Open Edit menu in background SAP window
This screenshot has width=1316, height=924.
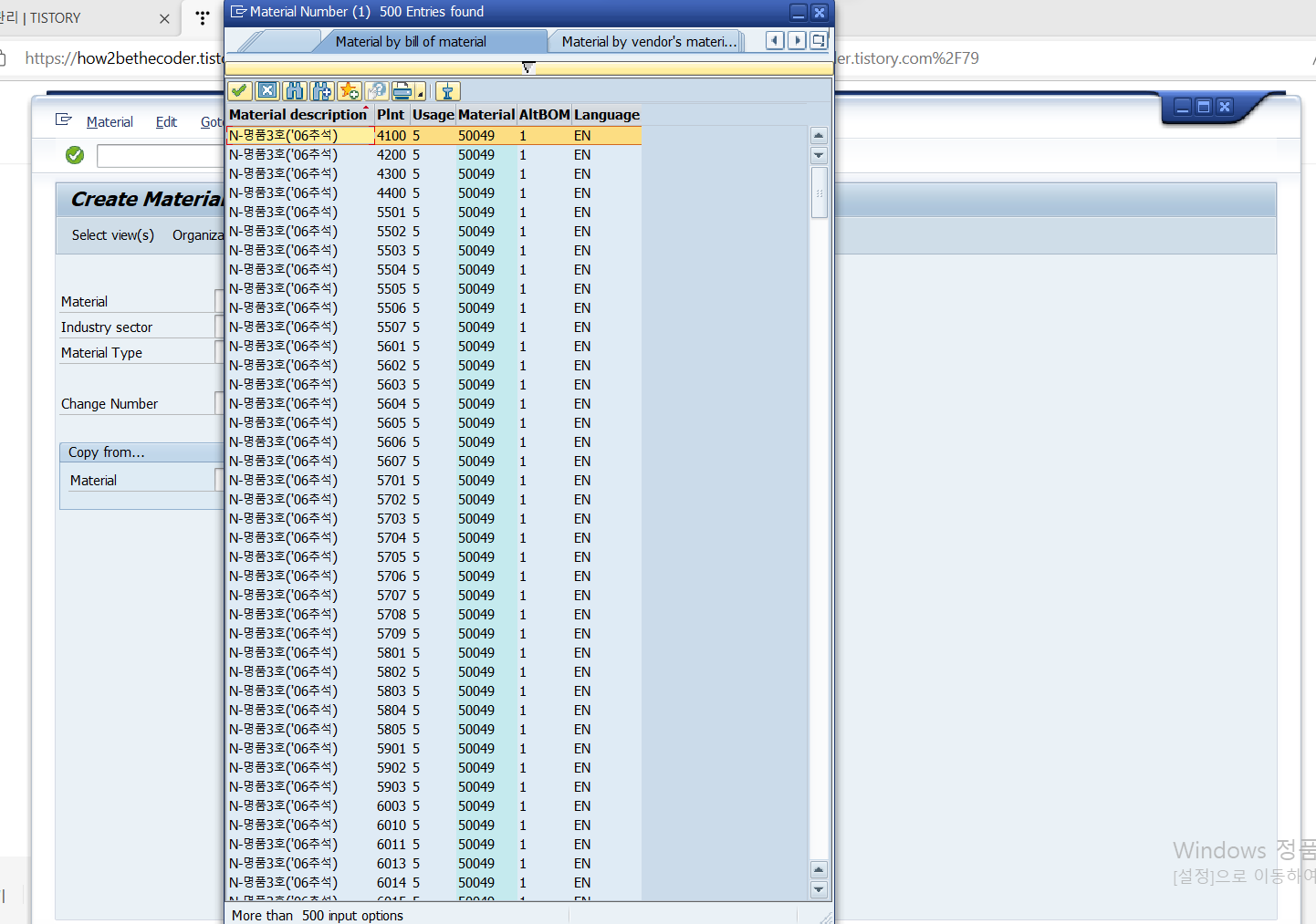click(x=166, y=122)
